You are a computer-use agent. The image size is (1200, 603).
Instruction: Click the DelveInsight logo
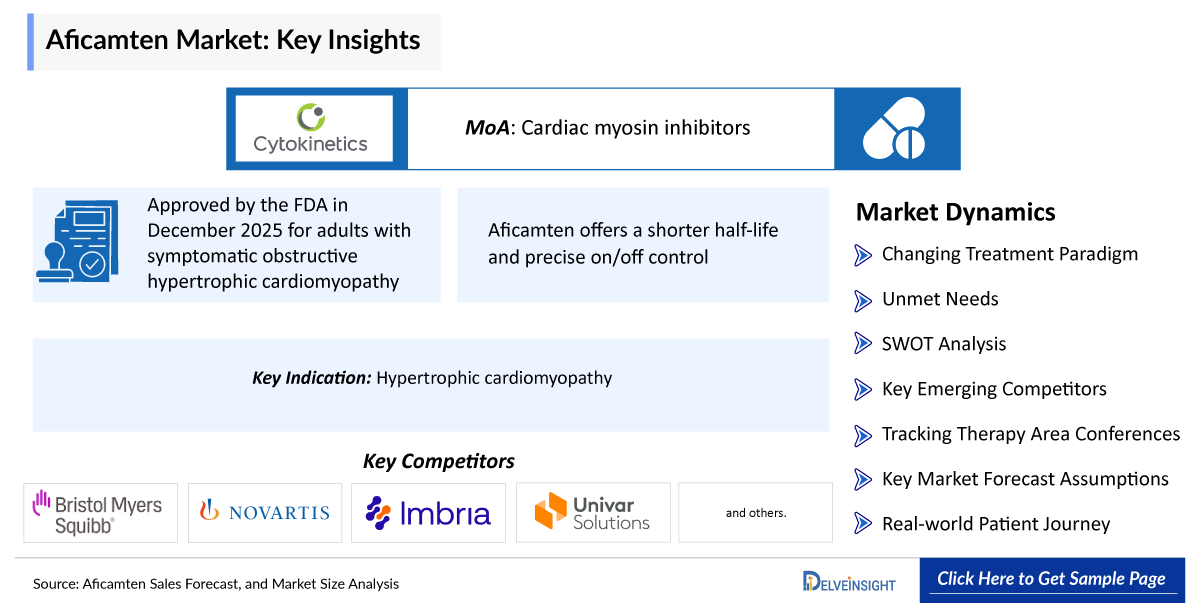pos(849,581)
